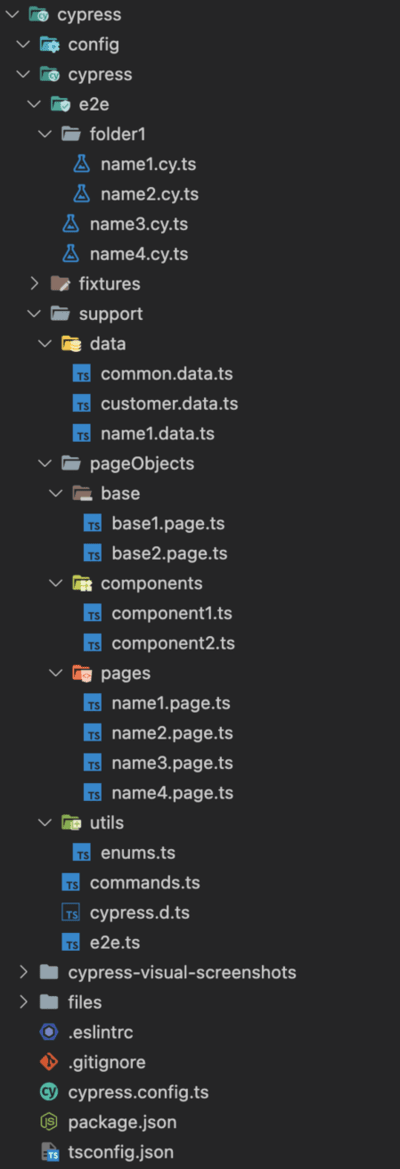Expand the files folder chevron

click(22, 1002)
